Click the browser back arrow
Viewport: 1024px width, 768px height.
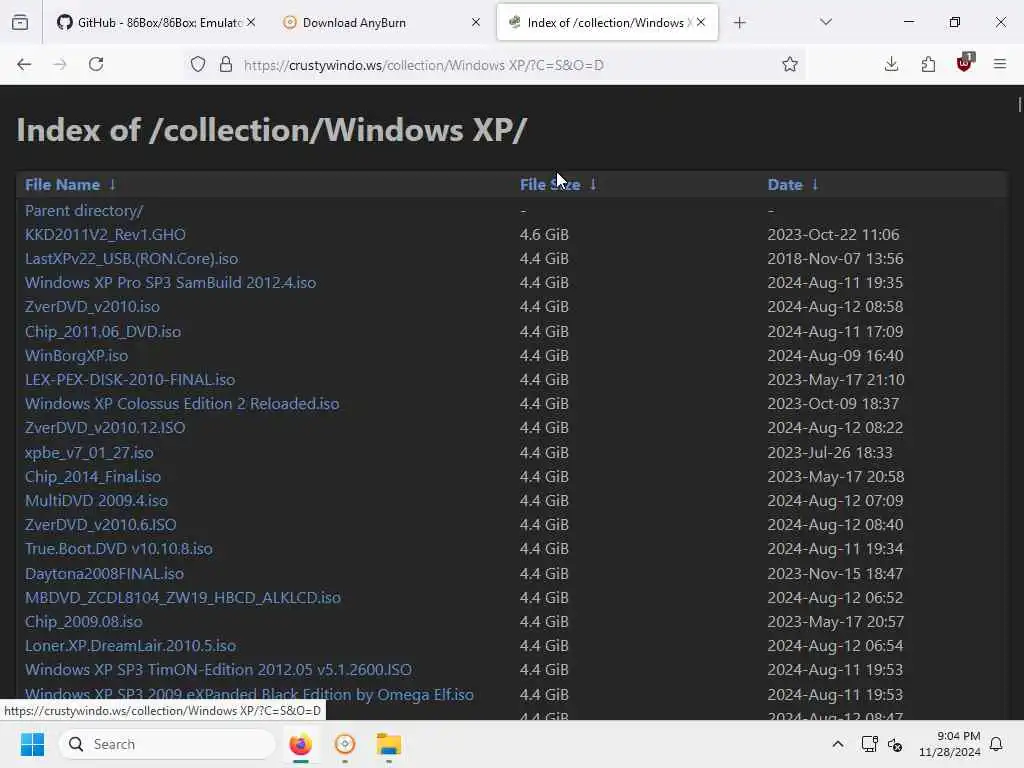click(24, 64)
